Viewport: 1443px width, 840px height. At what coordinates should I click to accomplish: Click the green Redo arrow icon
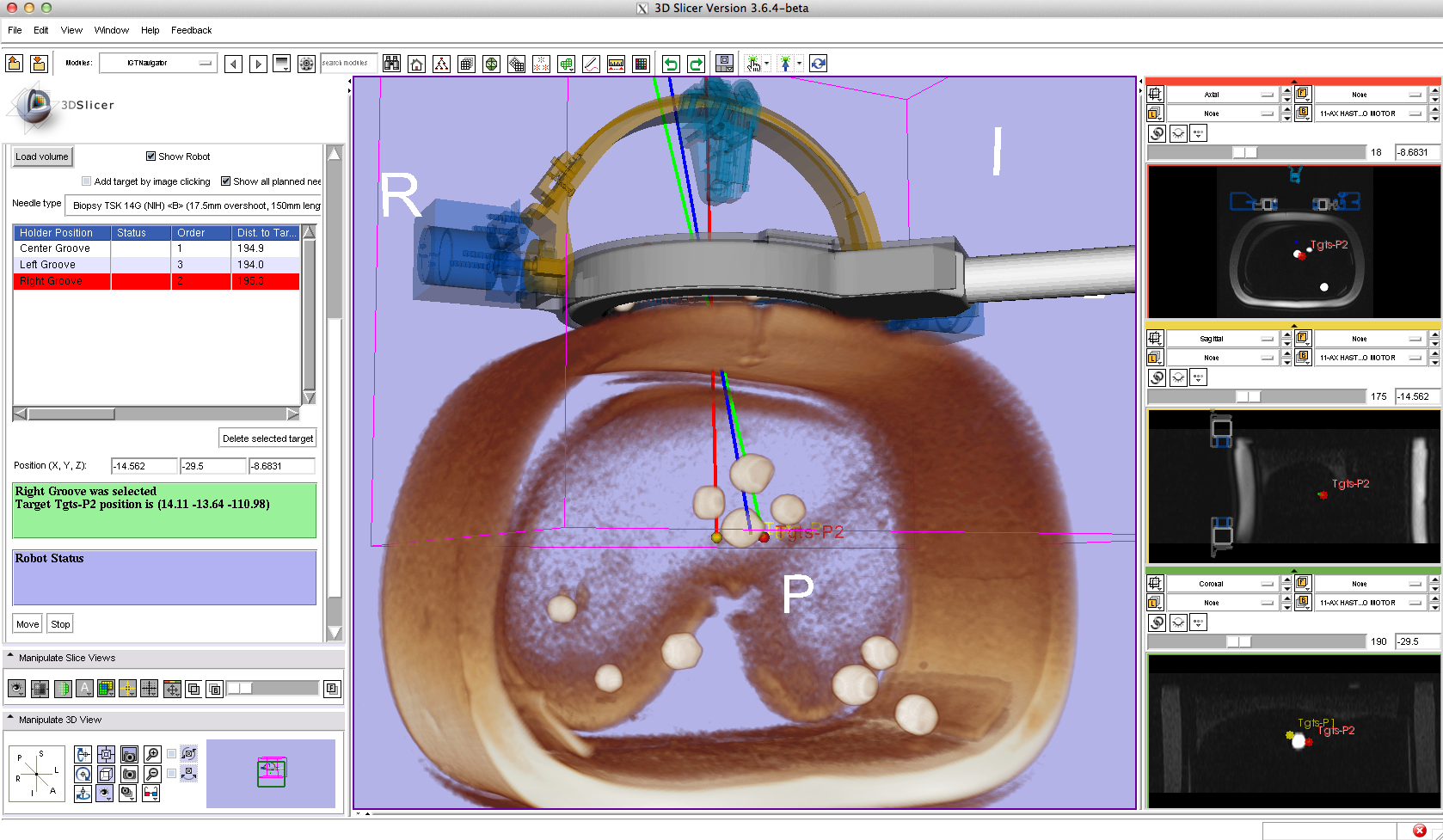click(x=696, y=64)
